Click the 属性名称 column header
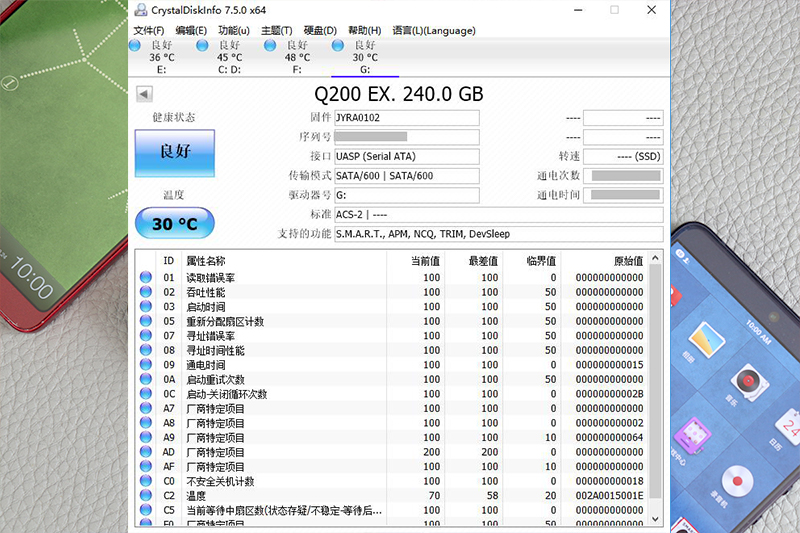The height and width of the screenshot is (533, 800). pyautogui.click(x=206, y=261)
